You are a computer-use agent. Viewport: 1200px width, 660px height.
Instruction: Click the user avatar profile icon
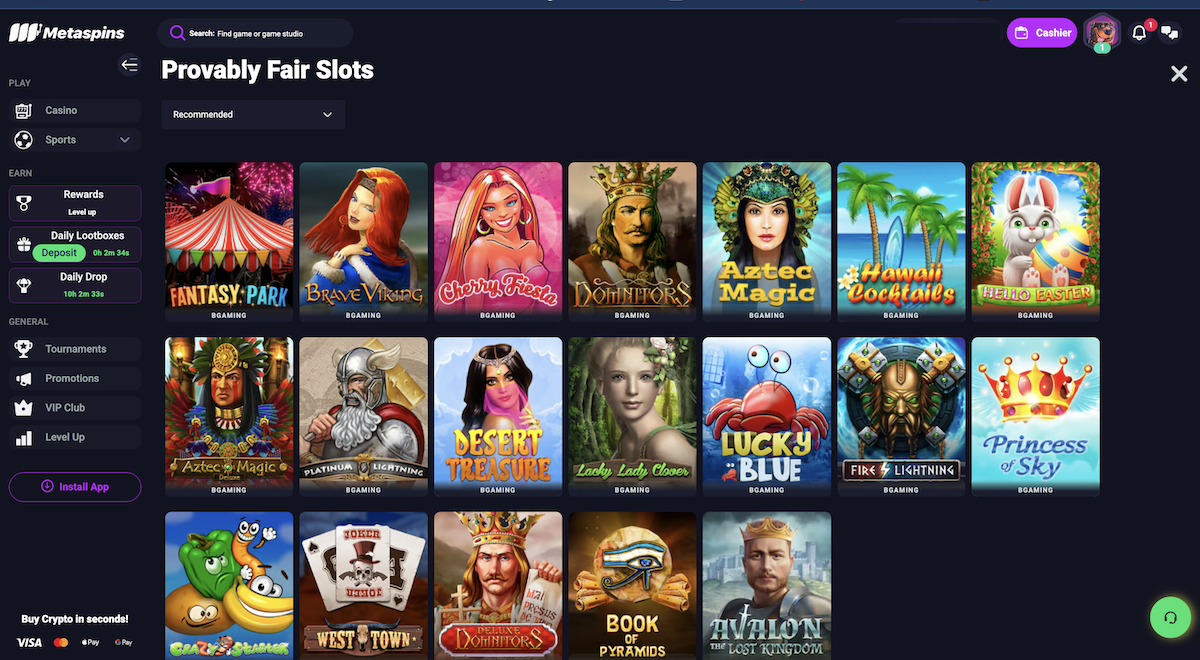[1102, 32]
